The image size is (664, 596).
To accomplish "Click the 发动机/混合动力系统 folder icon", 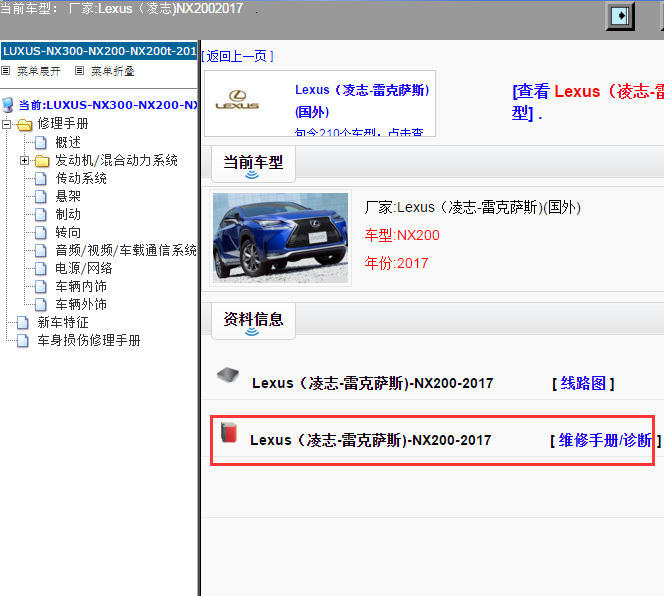I will [x=42, y=160].
